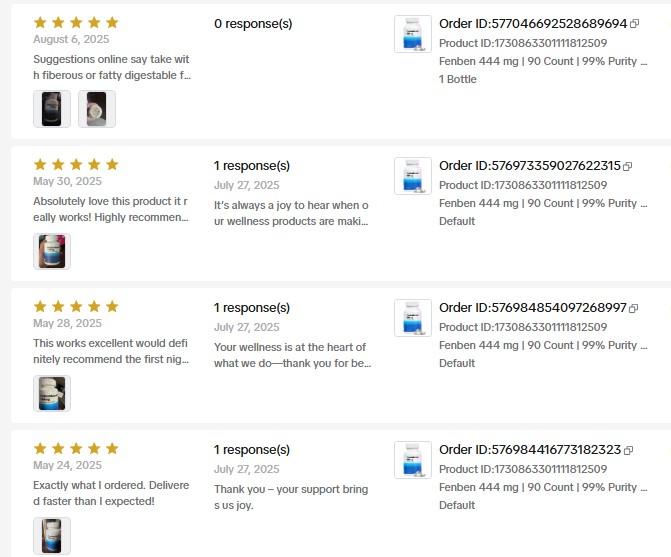Open product image for August 6 order

pos(413,34)
